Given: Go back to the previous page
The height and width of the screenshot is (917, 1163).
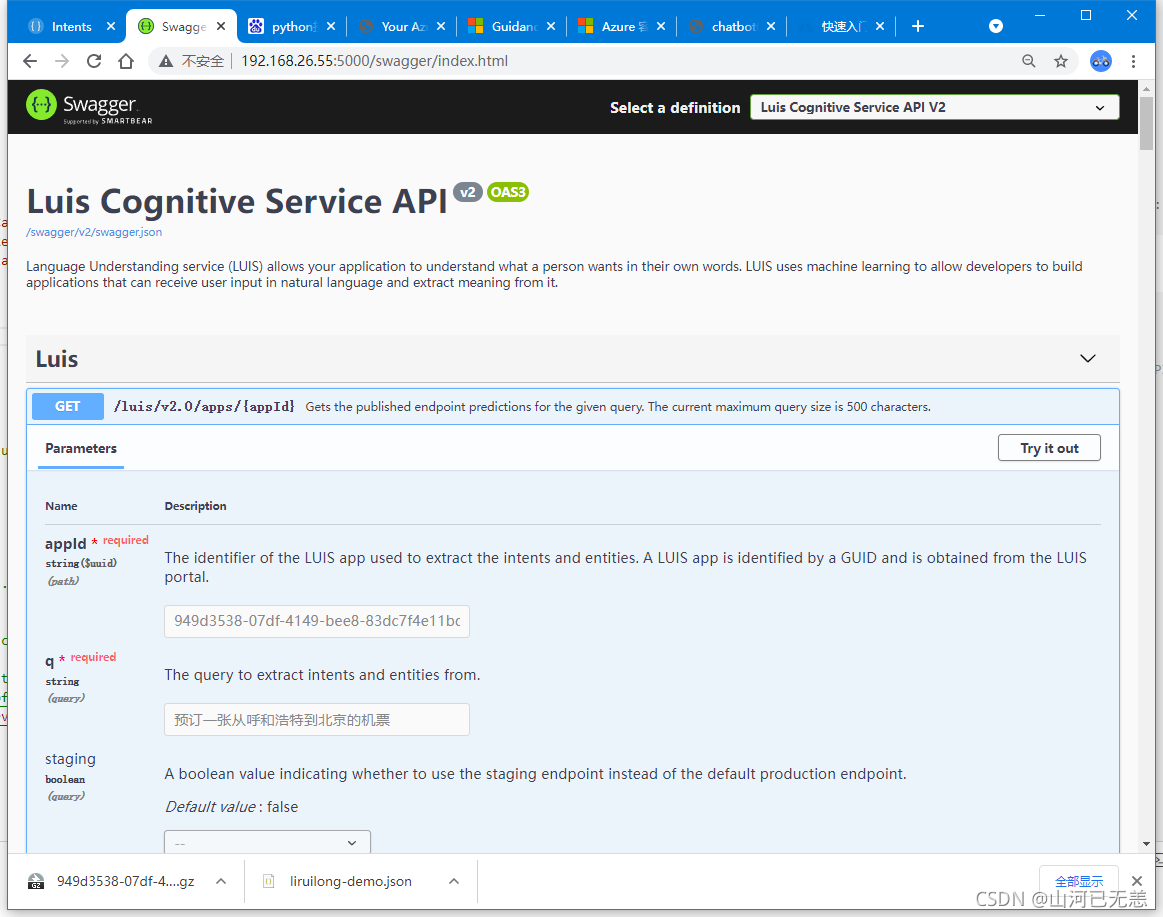Looking at the screenshot, I should pyautogui.click(x=30, y=61).
